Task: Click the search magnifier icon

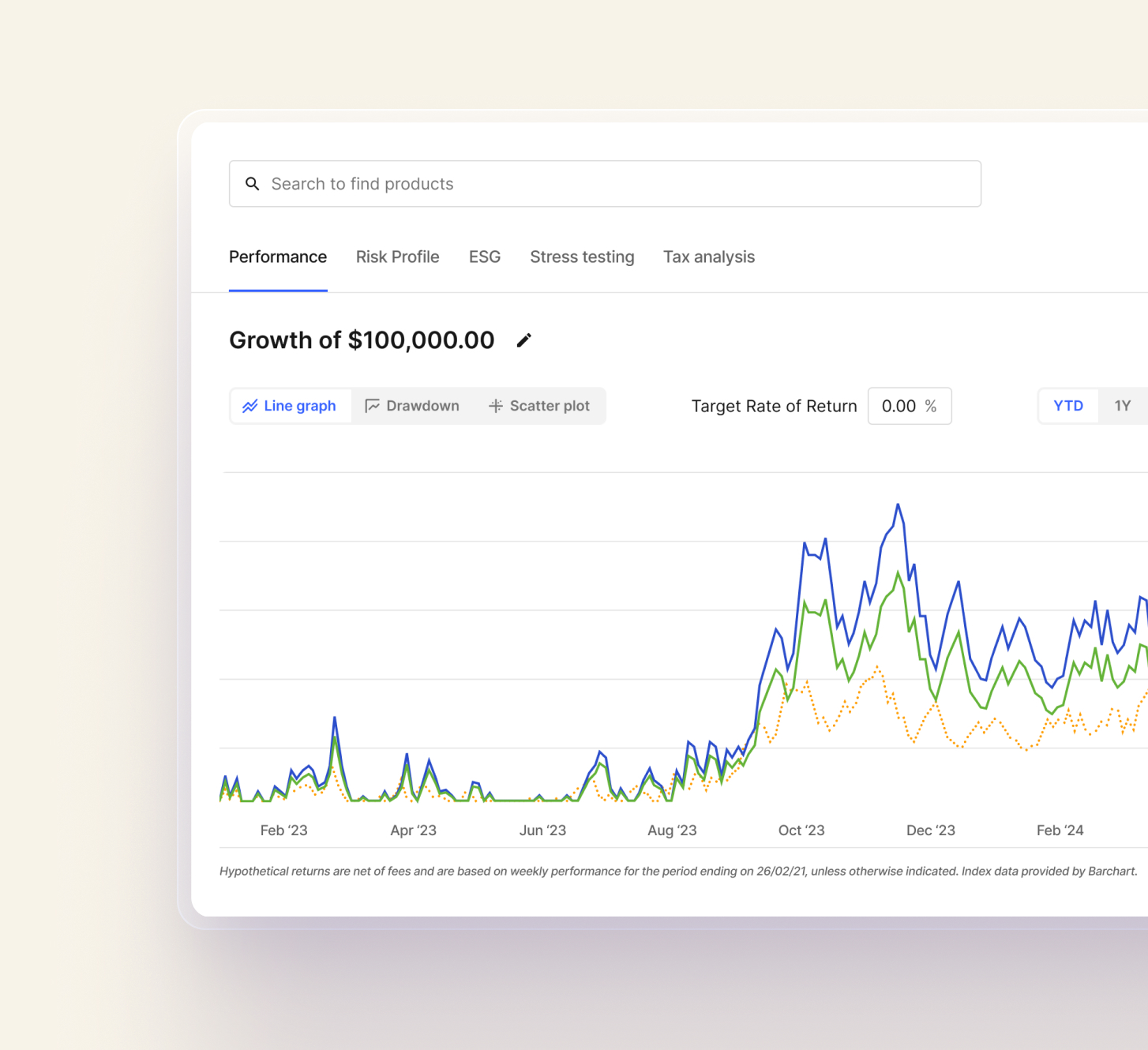Action: point(252,184)
